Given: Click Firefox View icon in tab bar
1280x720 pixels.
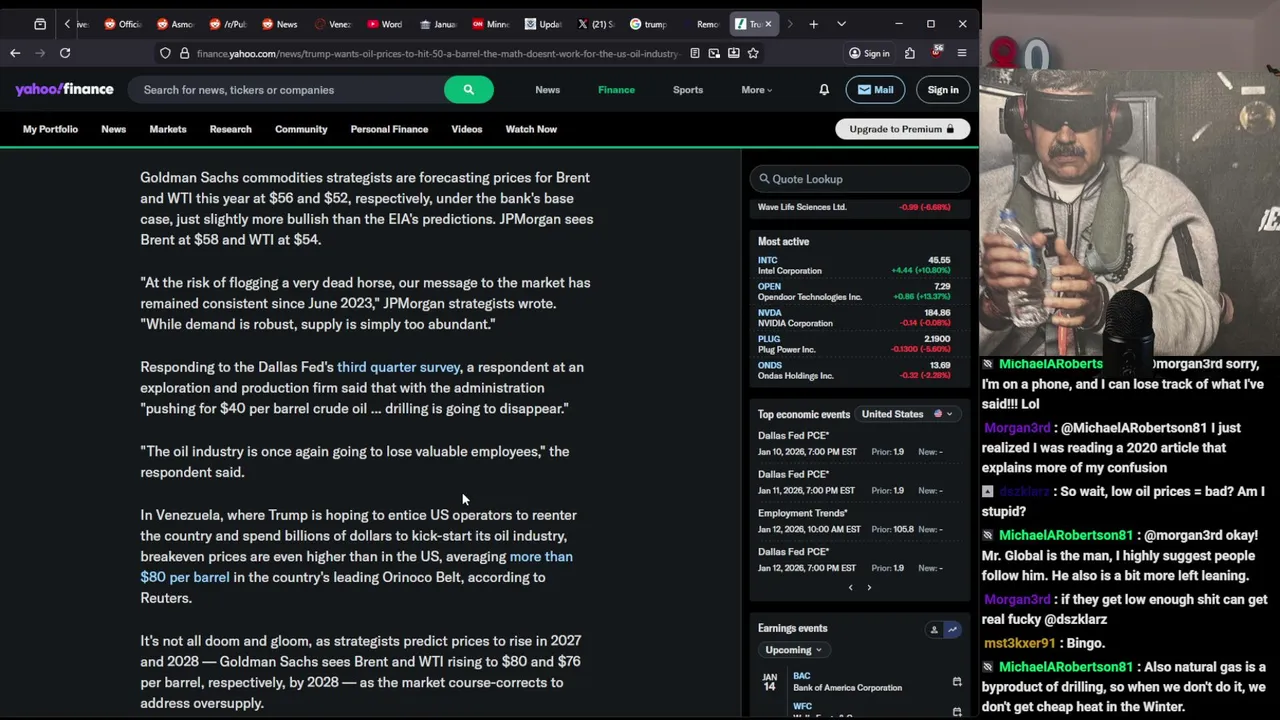Looking at the screenshot, I should 39,24.
